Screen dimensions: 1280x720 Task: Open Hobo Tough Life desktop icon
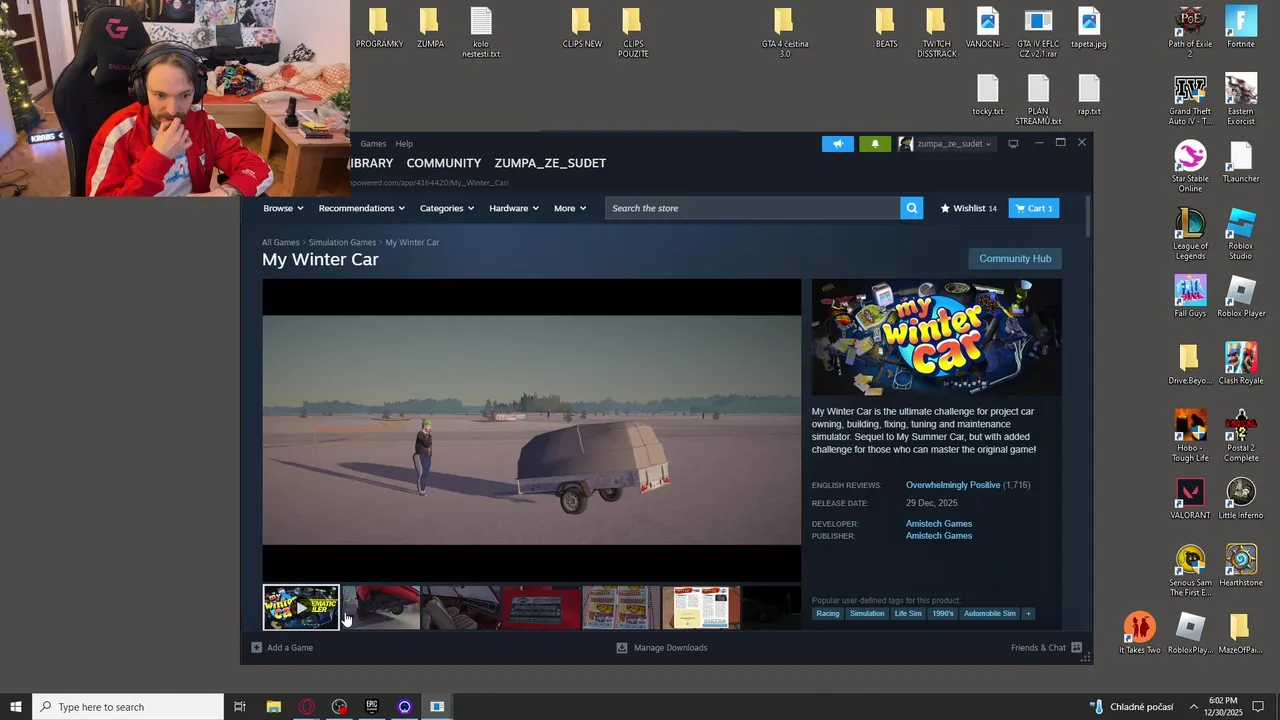point(1190,435)
